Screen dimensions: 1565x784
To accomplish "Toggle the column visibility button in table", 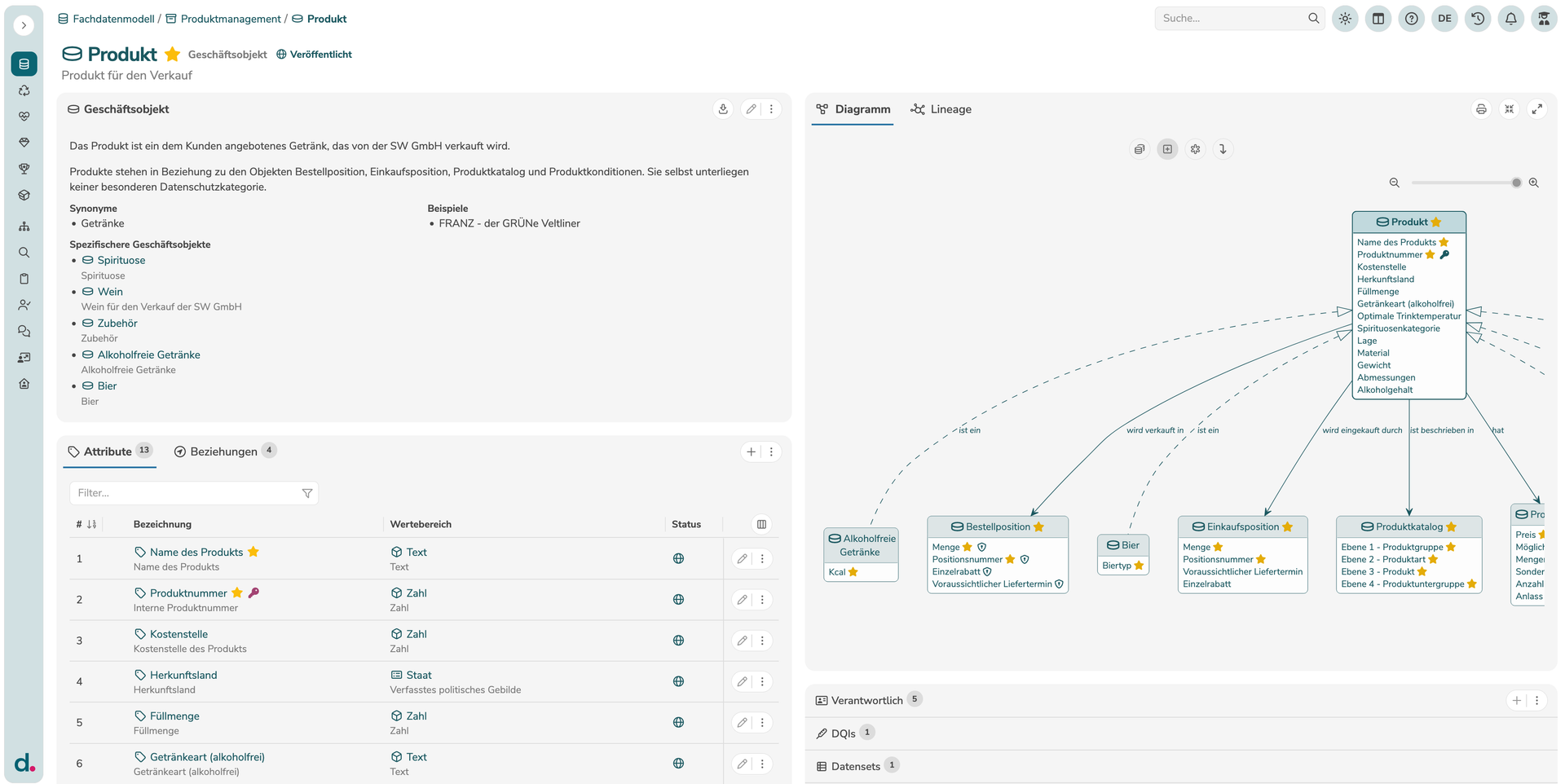I will coord(761,524).
